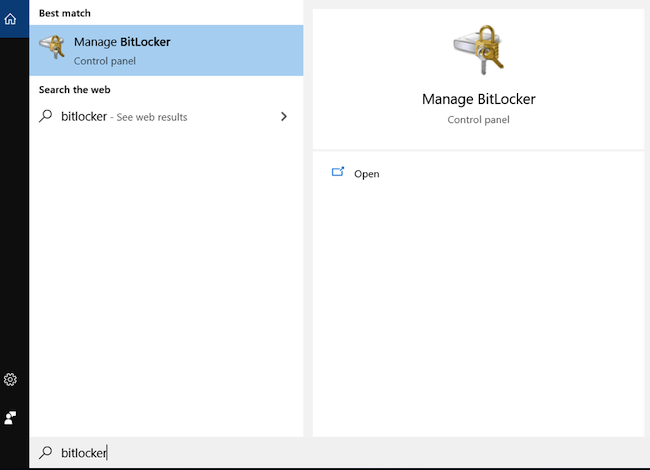Image resolution: width=650 pixels, height=470 pixels.
Task: Click the large BitLocker drive icon in preview
Action: (x=479, y=50)
